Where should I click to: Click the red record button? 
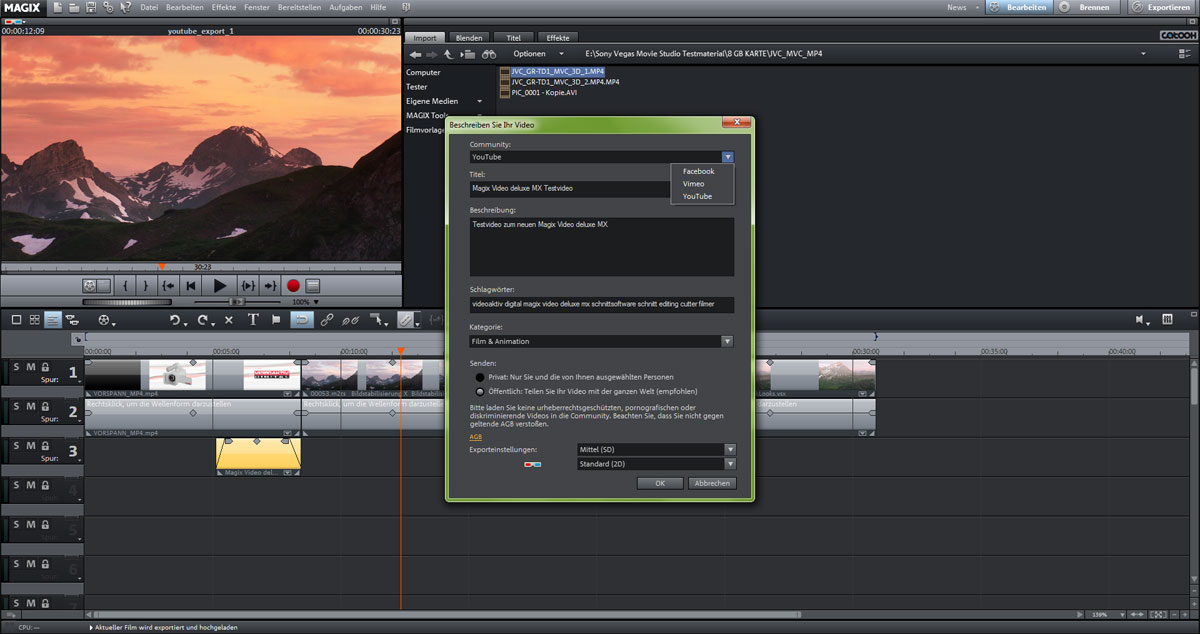click(293, 286)
